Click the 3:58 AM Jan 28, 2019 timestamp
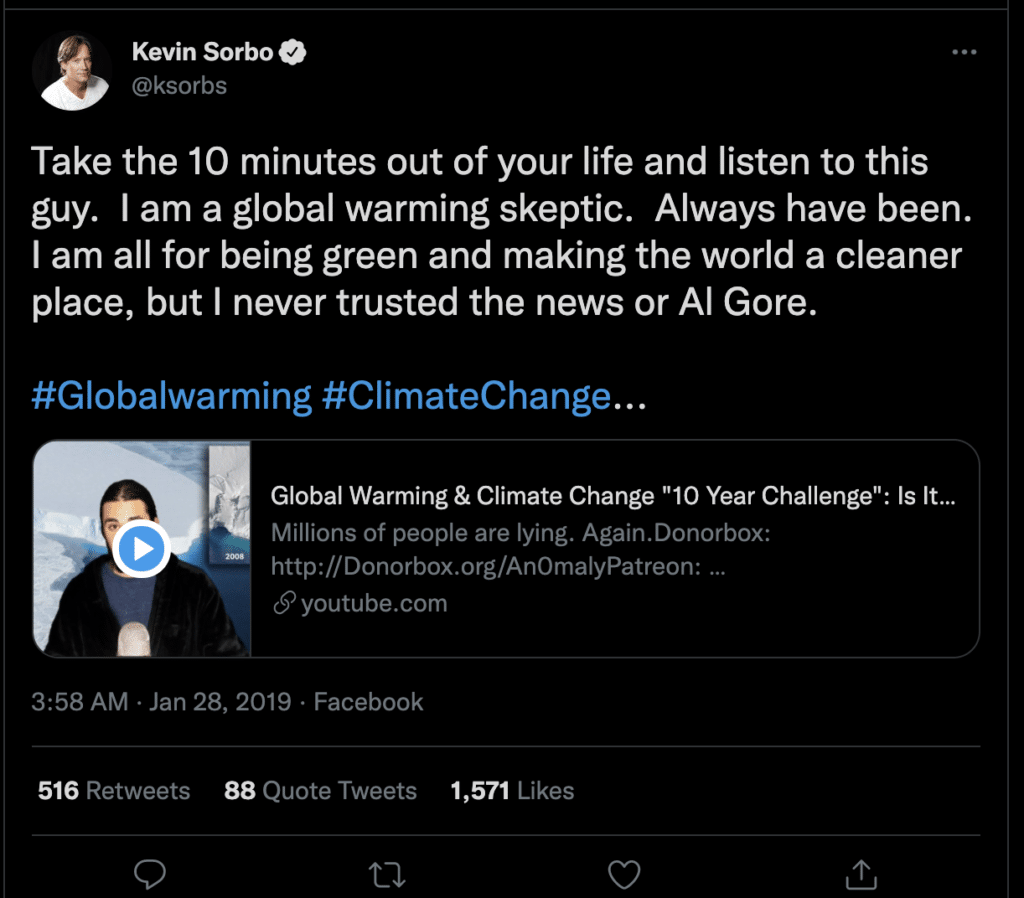 [161, 702]
